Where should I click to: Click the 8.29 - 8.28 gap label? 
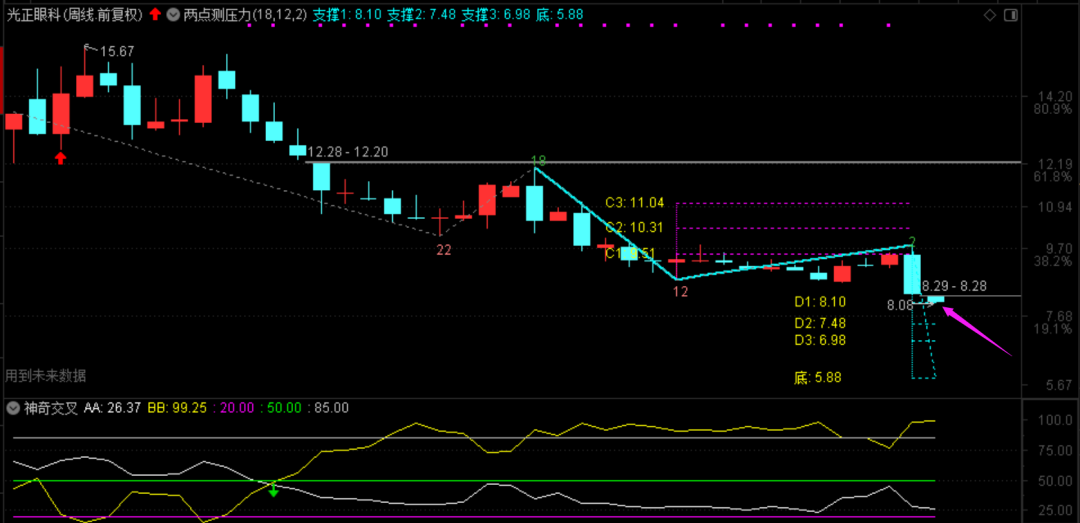(x=957, y=285)
